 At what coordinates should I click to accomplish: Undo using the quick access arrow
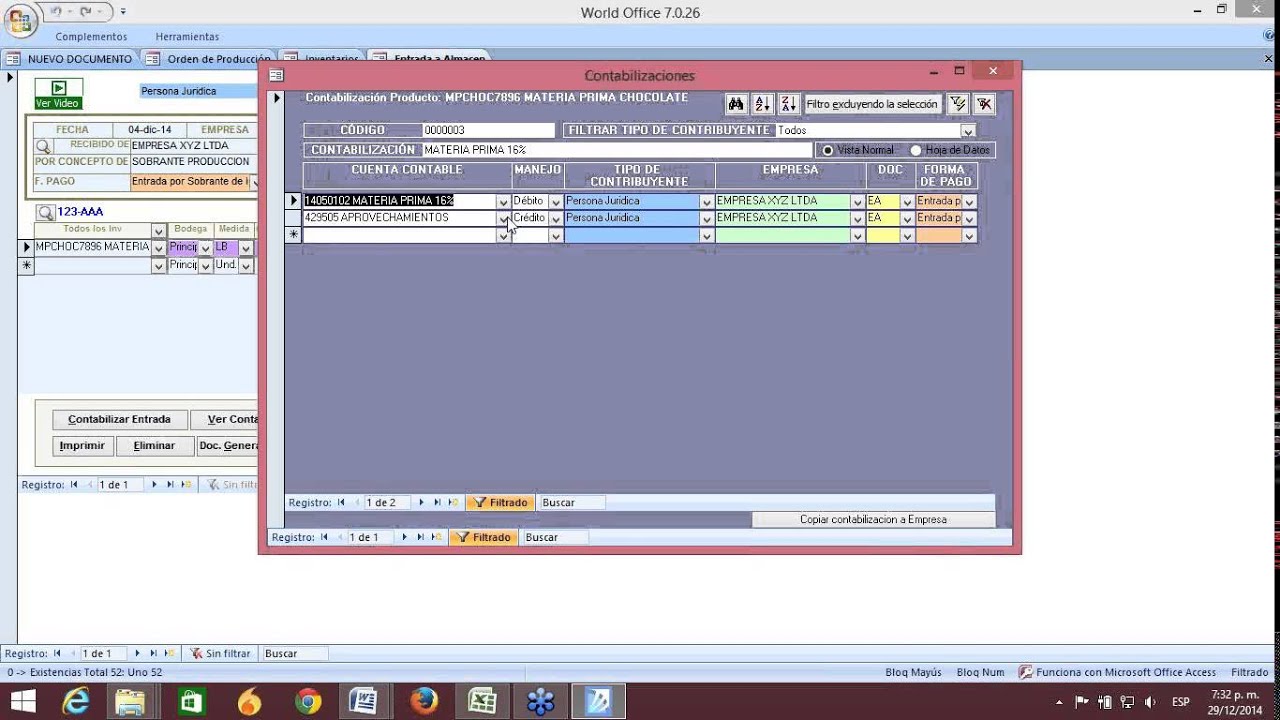pyautogui.click(x=56, y=12)
